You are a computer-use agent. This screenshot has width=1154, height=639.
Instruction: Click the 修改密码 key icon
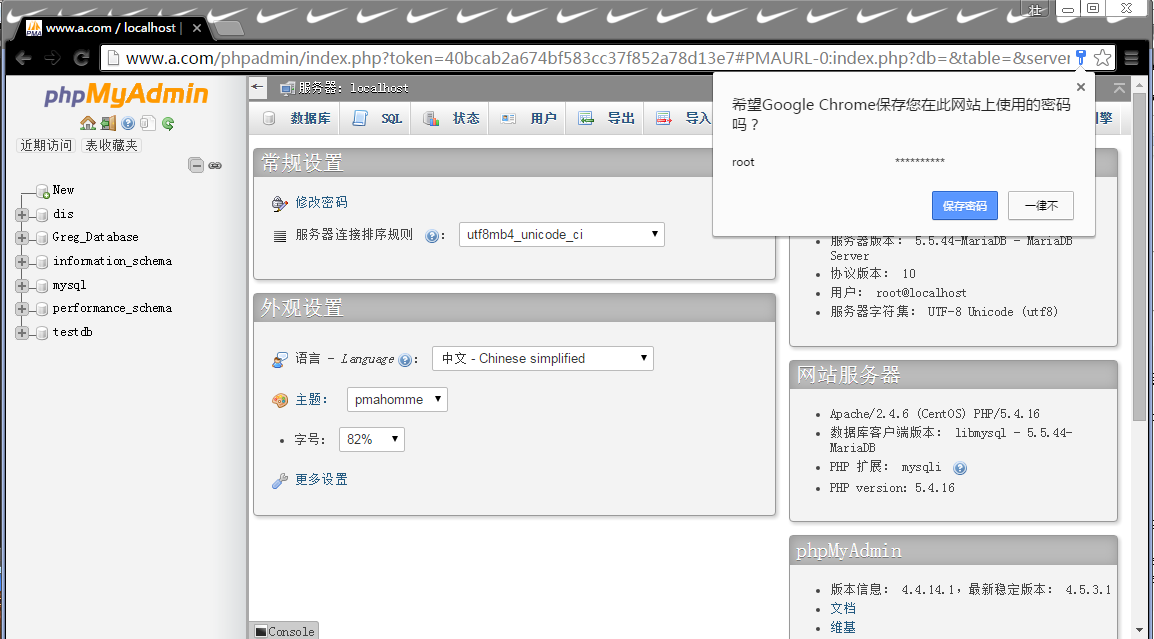[x=280, y=203]
